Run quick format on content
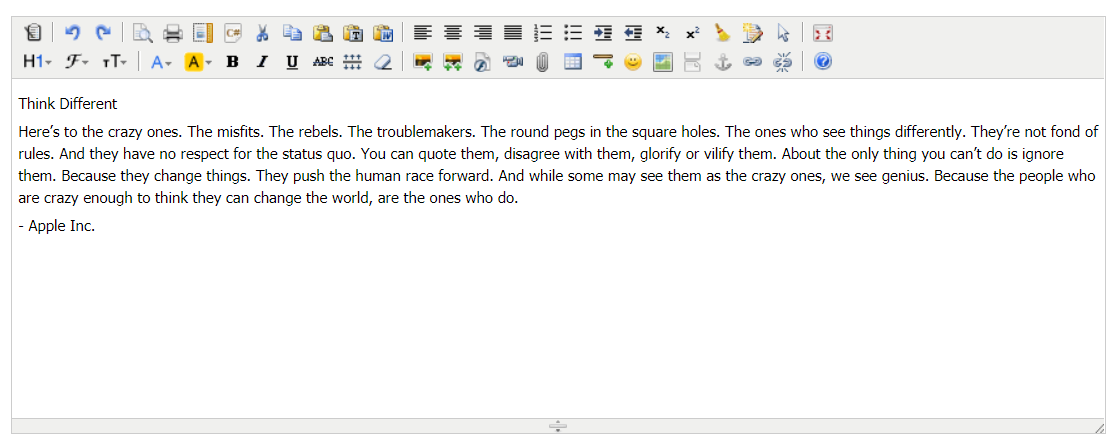 (x=753, y=33)
